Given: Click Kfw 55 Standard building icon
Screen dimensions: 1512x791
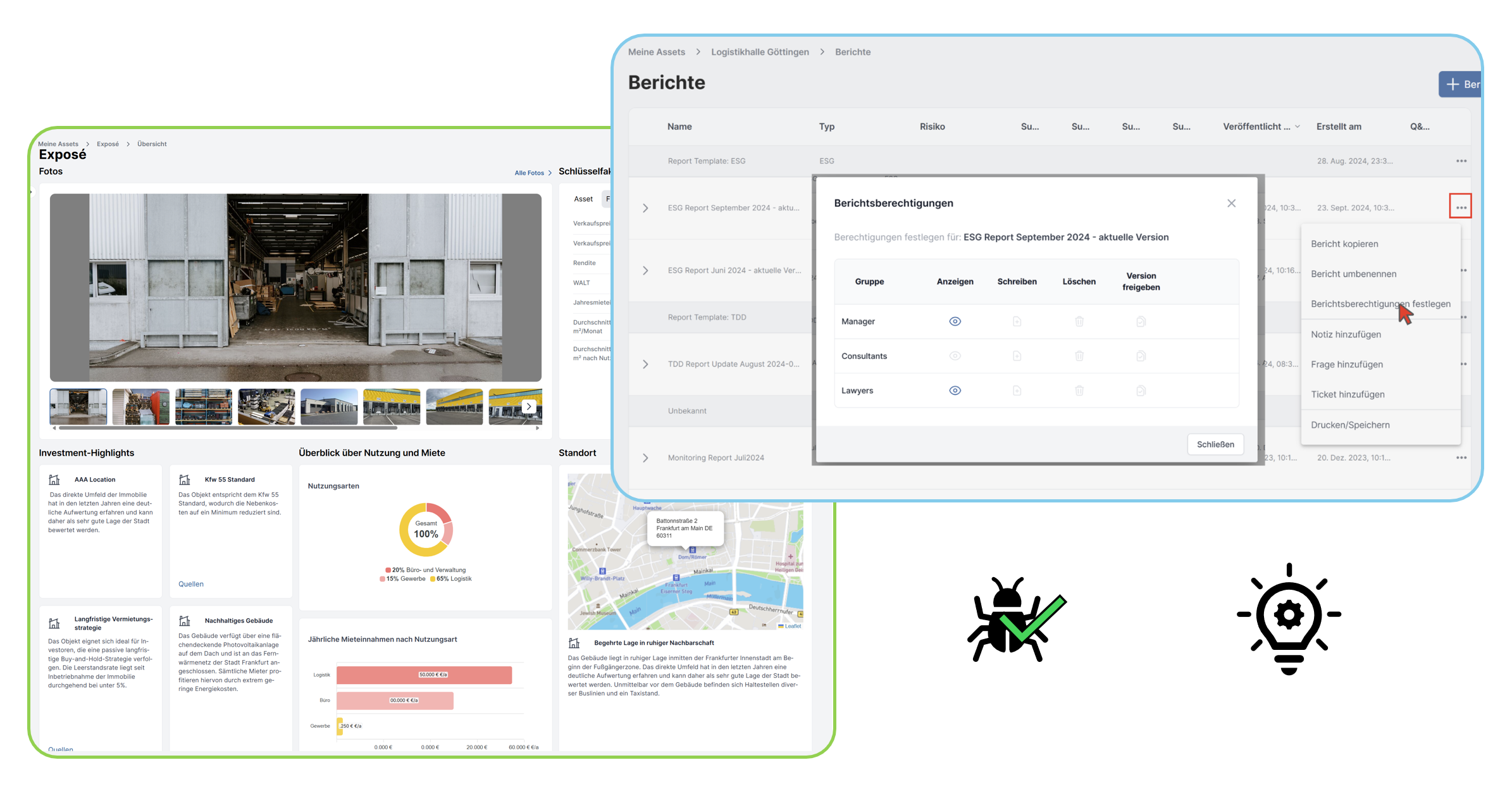Looking at the screenshot, I should click(x=185, y=480).
